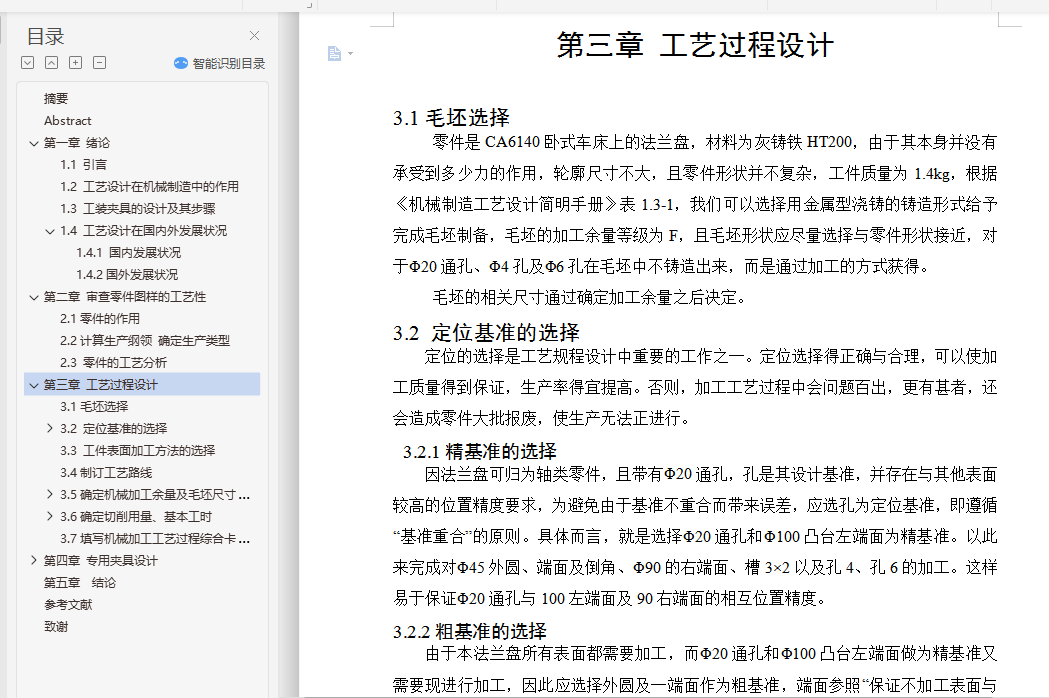The image size is (1049, 698).
Task: Go to 参考文献 in the outline
Action: 68,605
